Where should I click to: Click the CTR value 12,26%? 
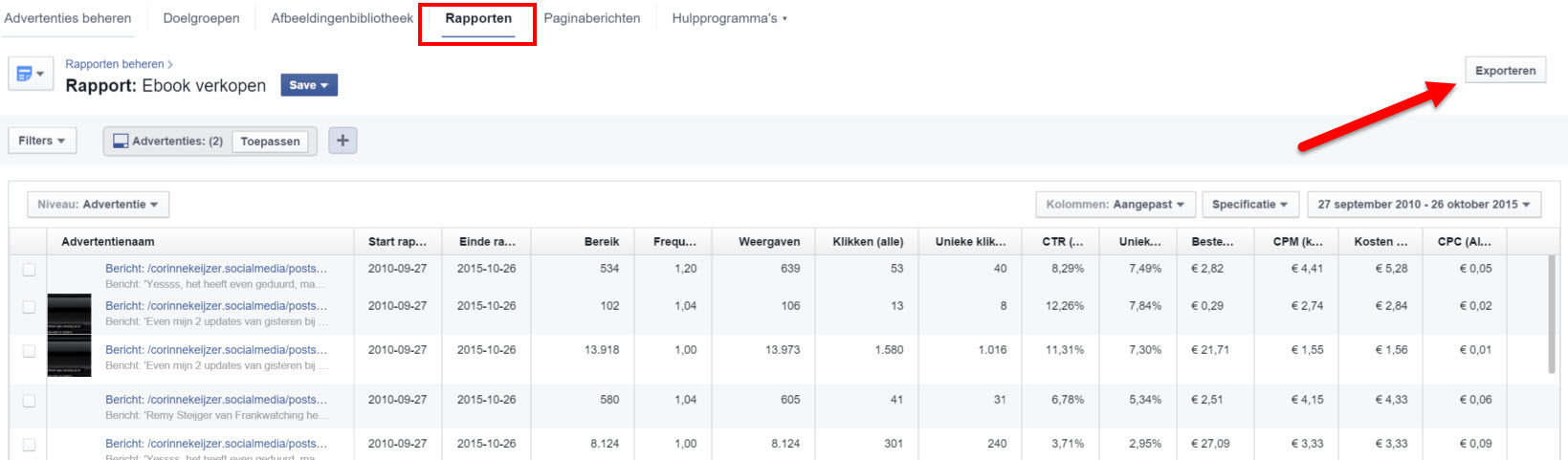pos(1065,306)
